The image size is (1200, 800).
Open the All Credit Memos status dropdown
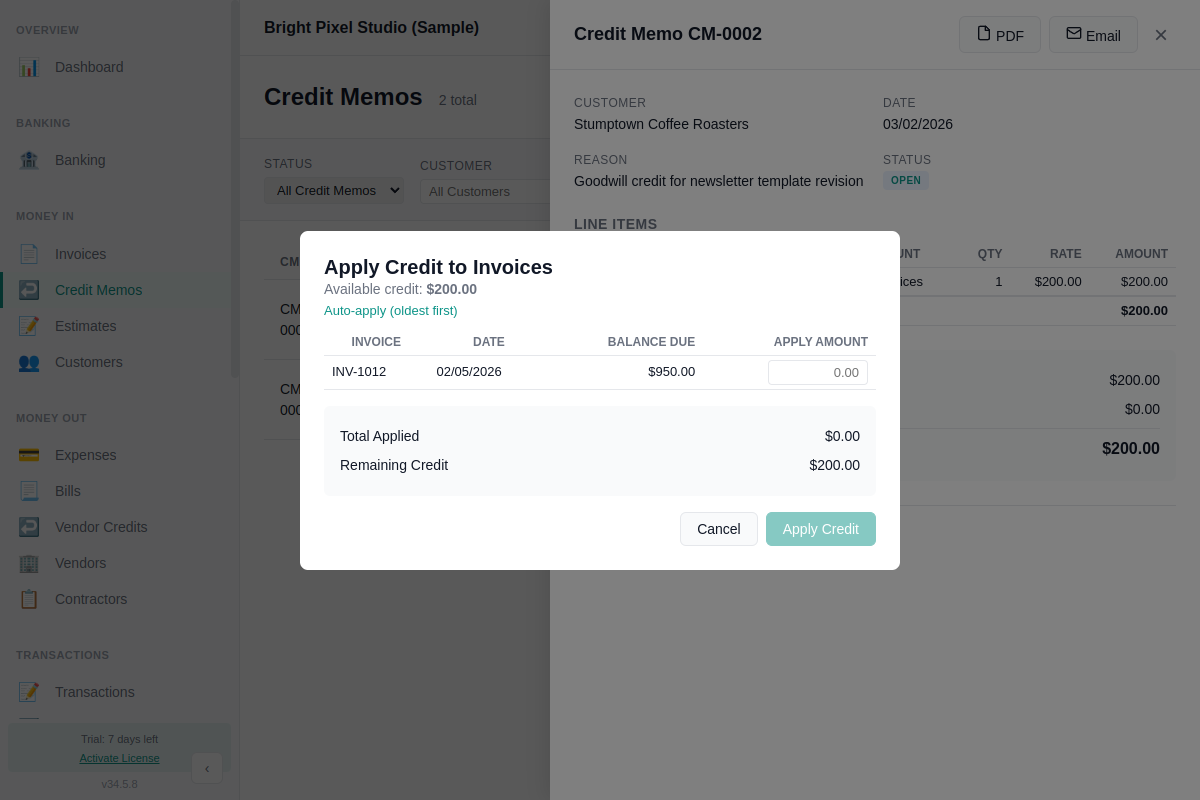tap(333, 190)
